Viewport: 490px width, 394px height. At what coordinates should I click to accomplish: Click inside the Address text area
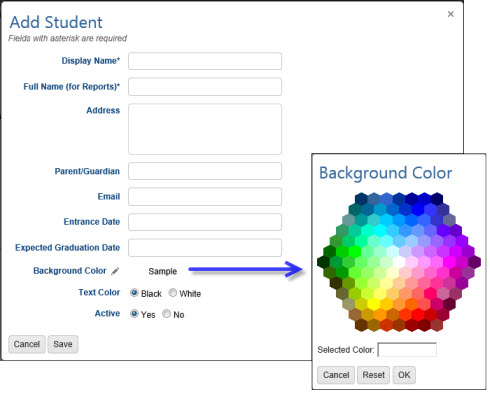pyautogui.click(x=205, y=129)
